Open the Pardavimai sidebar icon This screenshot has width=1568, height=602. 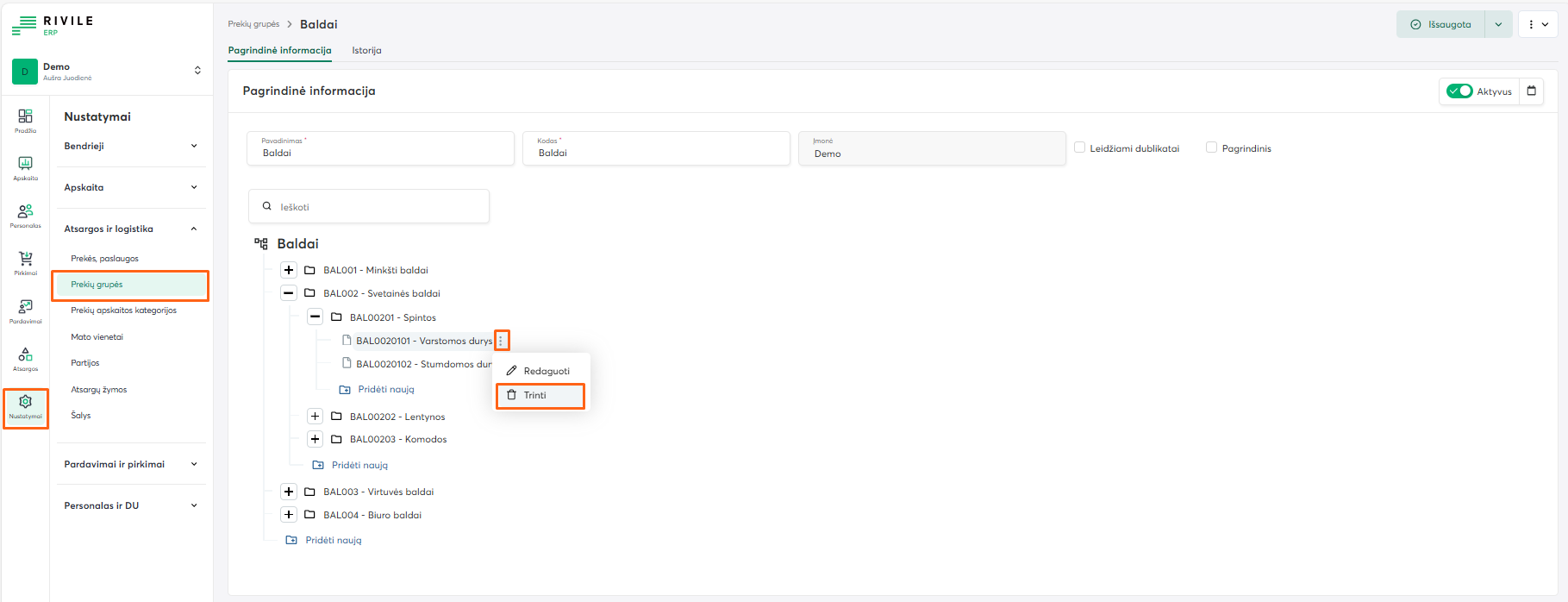point(25,310)
